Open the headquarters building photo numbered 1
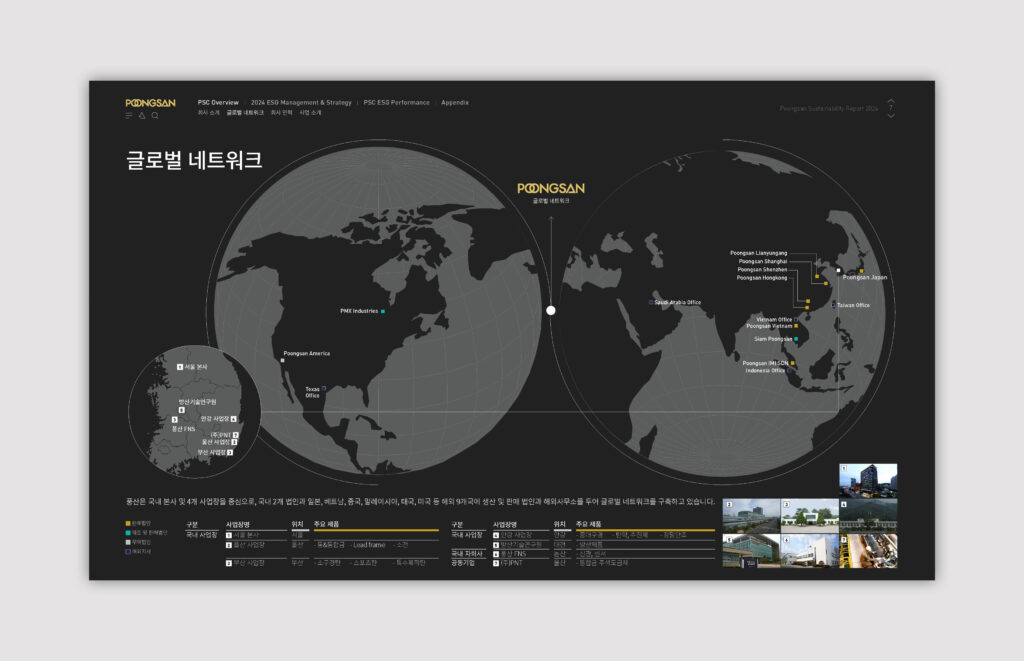Image resolution: width=1024 pixels, height=661 pixels. click(868, 480)
